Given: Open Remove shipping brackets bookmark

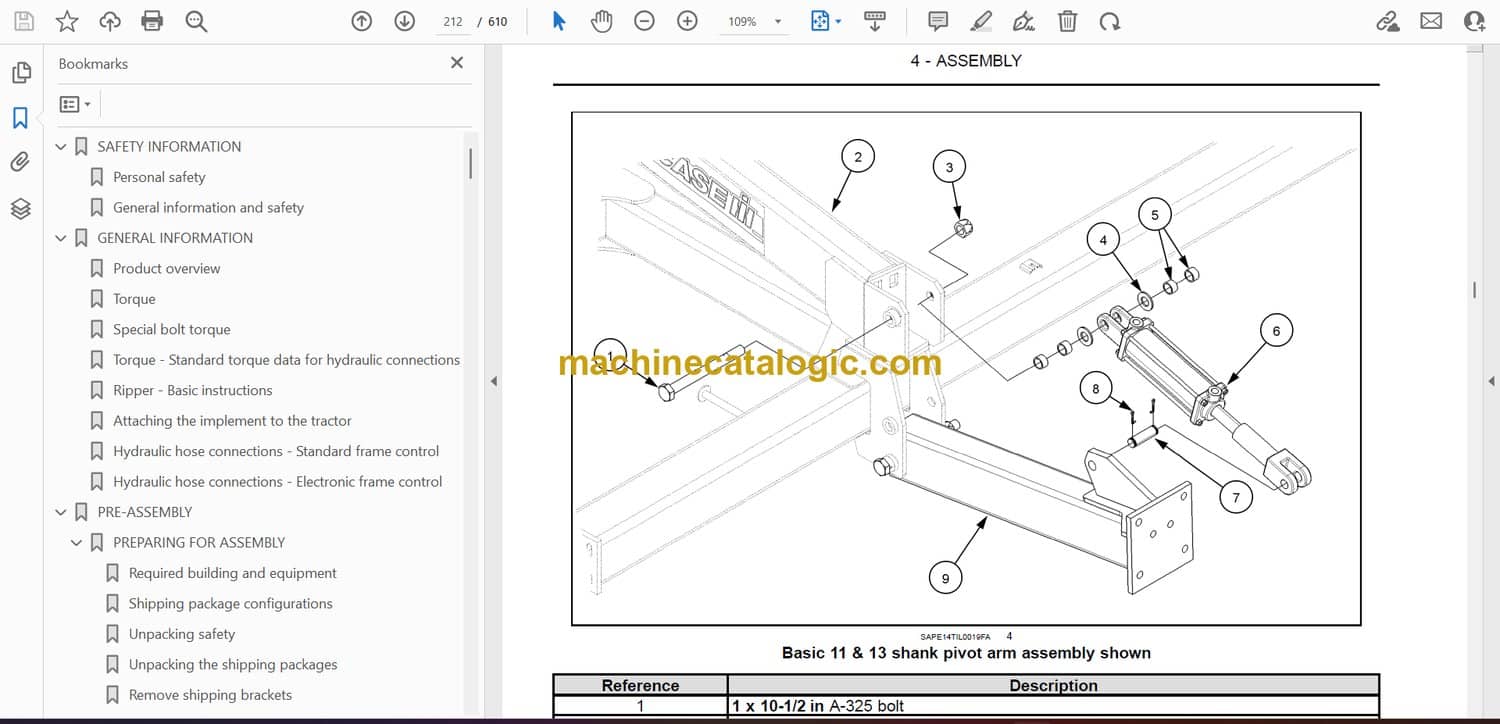Looking at the screenshot, I should [x=211, y=695].
